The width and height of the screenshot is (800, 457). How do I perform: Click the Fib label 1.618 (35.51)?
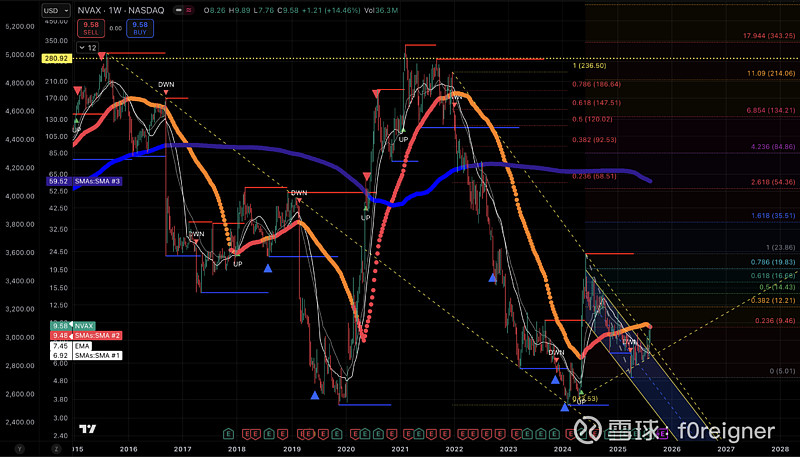(x=771, y=216)
